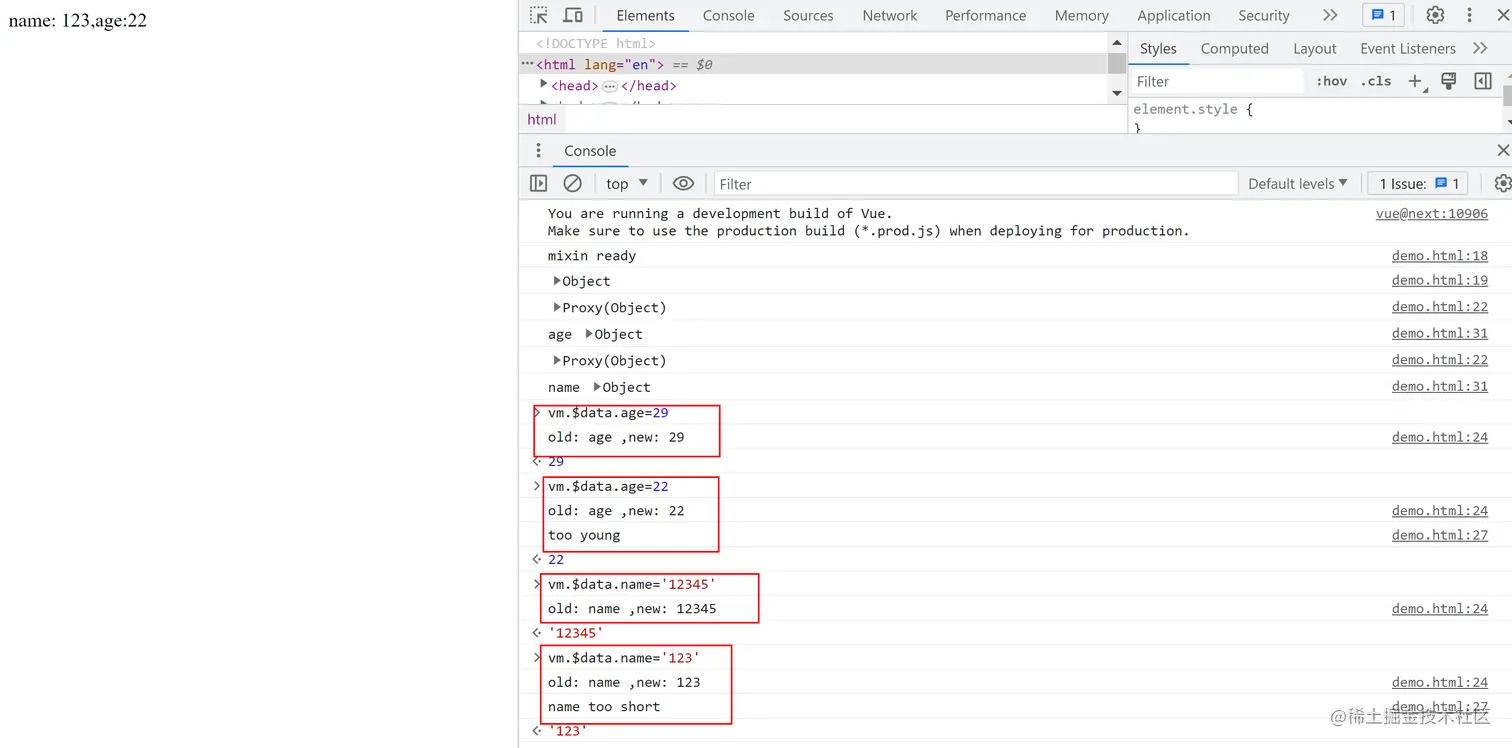
Task: Open the Memory tab
Action: pyautogui.click(x=1081, y=15)
